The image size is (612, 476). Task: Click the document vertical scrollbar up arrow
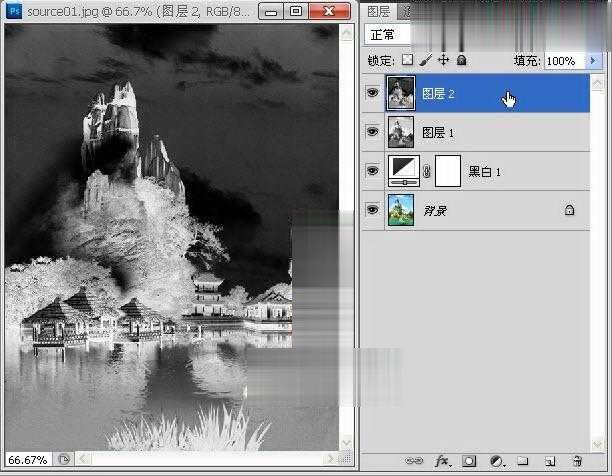pos(346,33)
